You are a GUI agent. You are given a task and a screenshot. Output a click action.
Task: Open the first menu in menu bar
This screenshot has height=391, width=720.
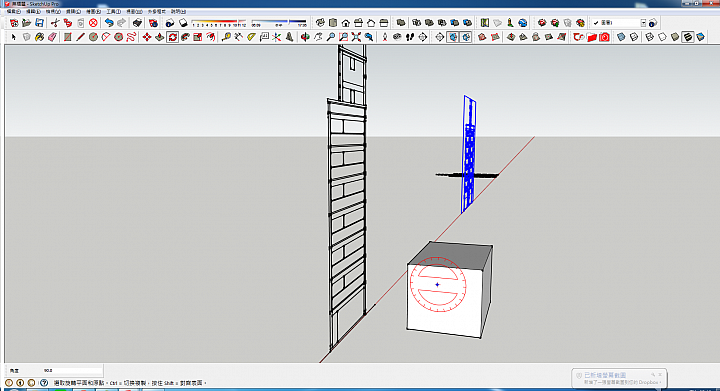pos(13,11)
